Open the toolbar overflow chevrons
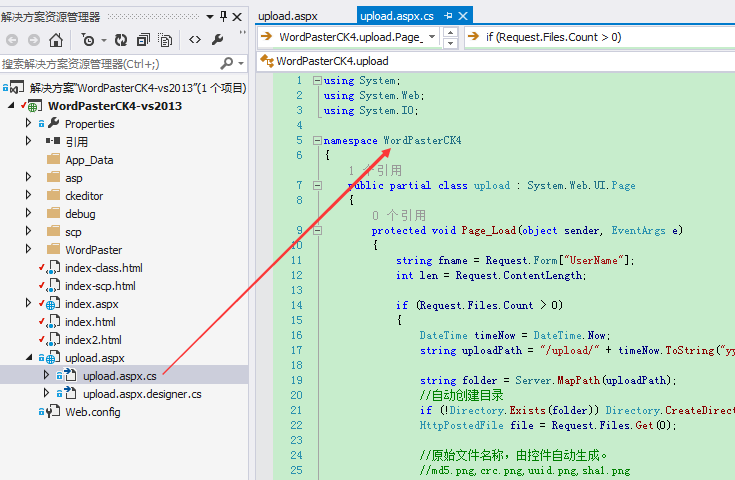The width and height of the screenshot is (735, 480). (x=242, y=32)
